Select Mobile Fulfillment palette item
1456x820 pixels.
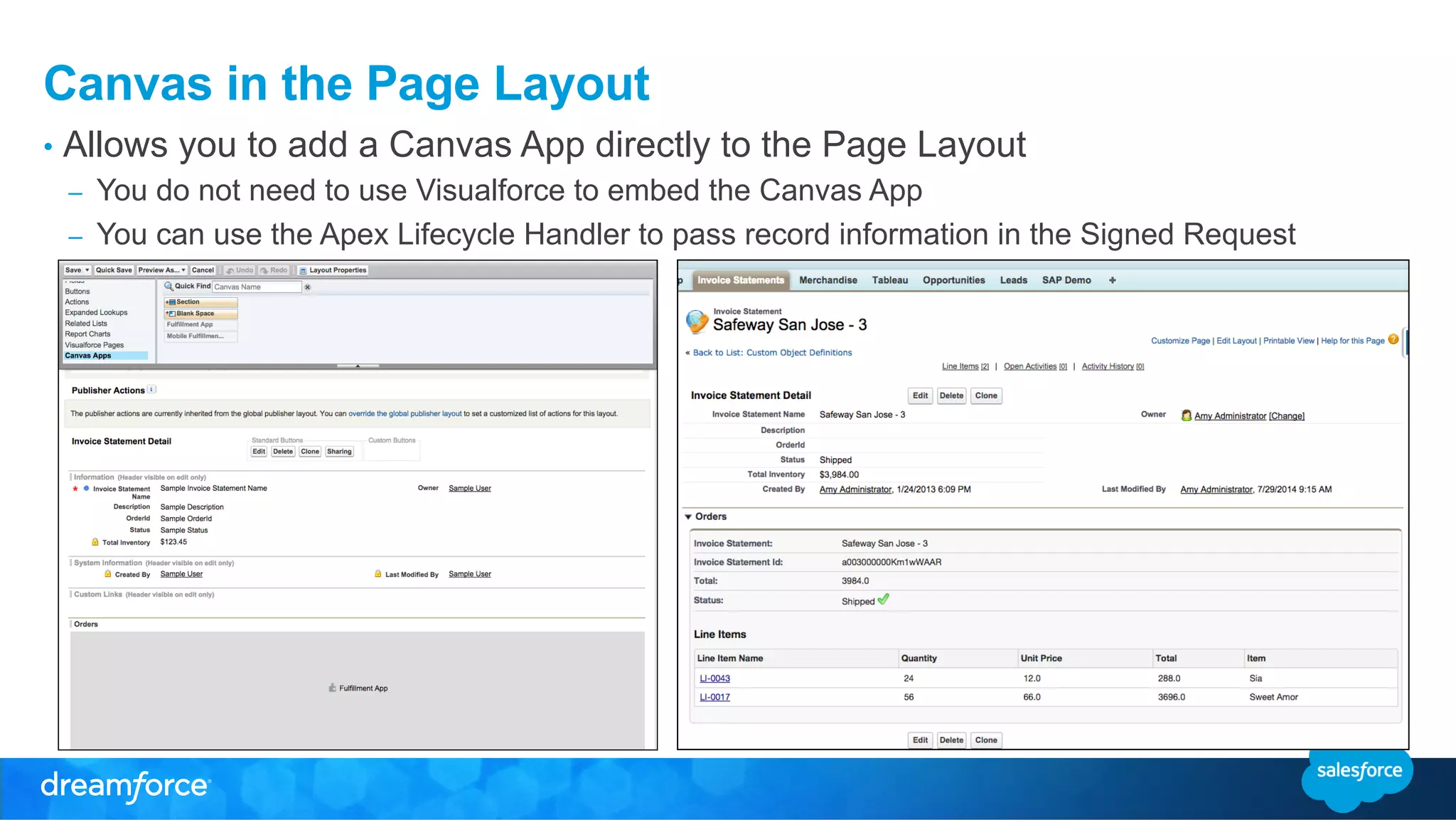point(200,336)
